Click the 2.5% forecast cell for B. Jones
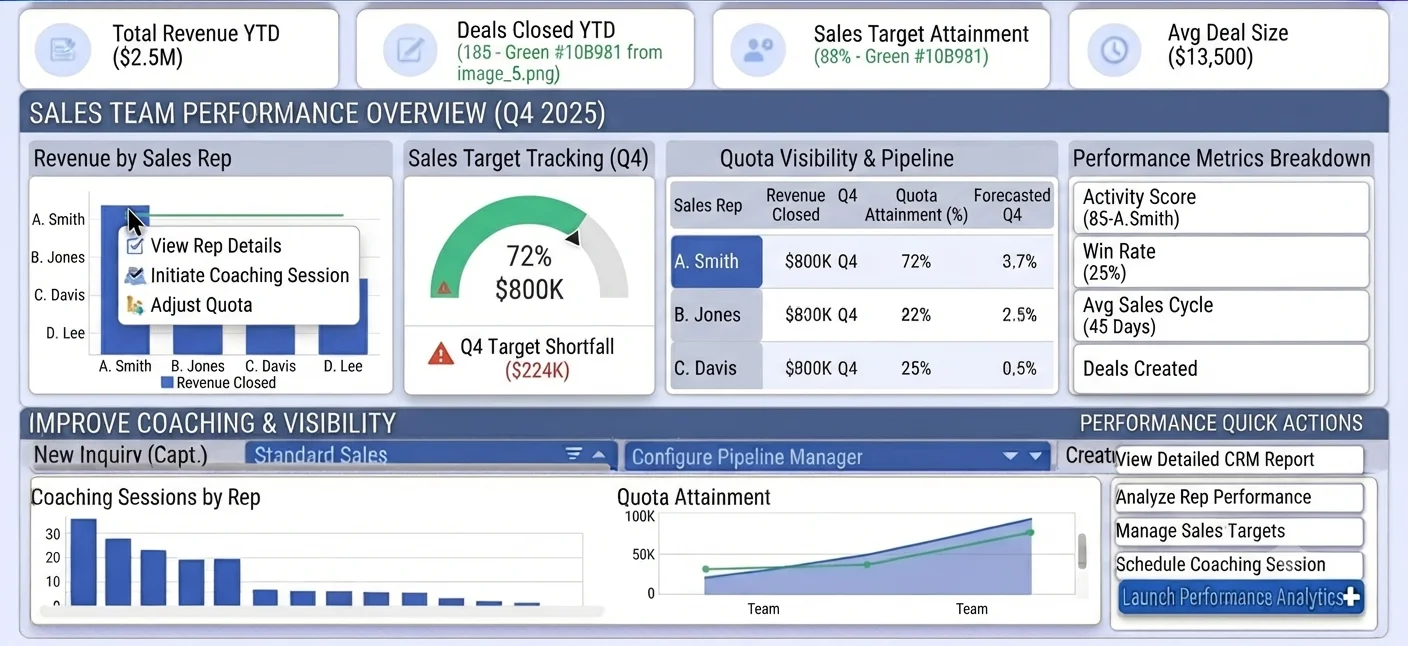The height and width of the screenshot is (646, 1408). [x=1020, y=315]
